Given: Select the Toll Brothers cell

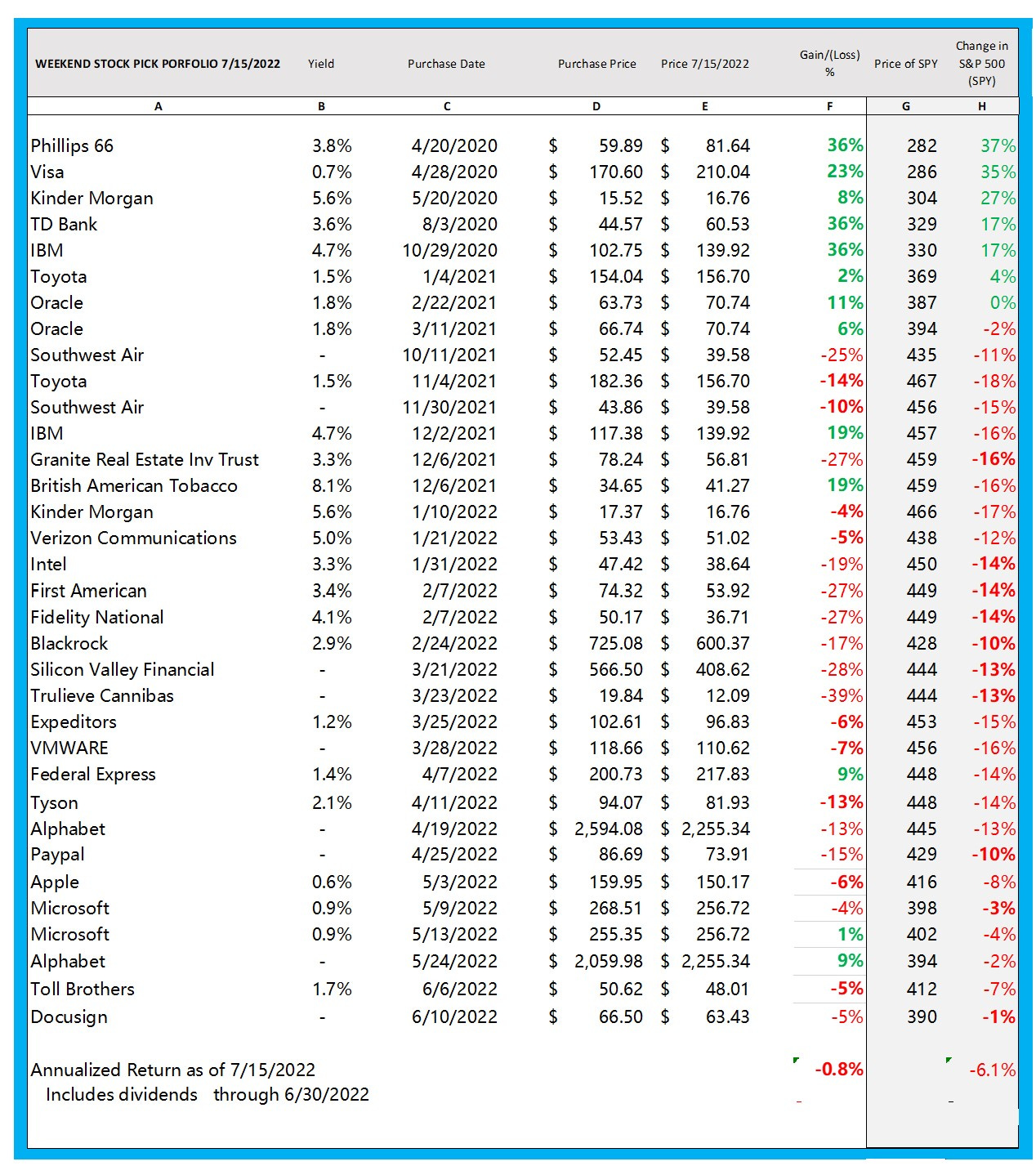Looking at the screenshot, I should 83,989.
